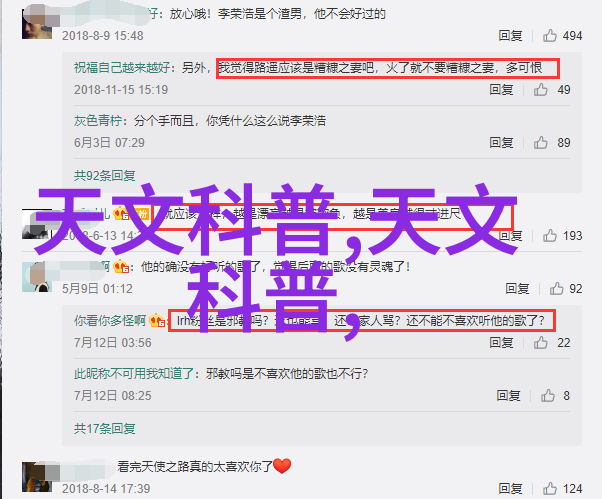Expand 共92条回复 replies
Viewport: 602px width, 499px height.
pyautogui.click(x=104, y=176)
